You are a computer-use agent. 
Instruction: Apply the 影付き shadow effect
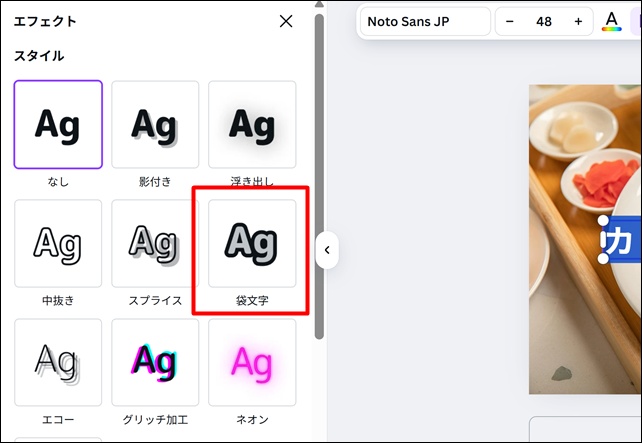pos(155,124)
